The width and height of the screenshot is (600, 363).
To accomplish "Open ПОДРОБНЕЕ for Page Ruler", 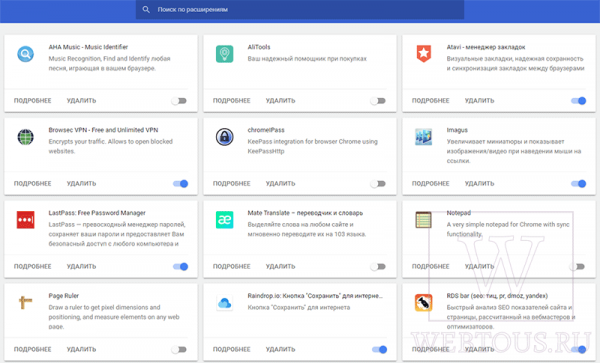I will [x=33, y=349].
